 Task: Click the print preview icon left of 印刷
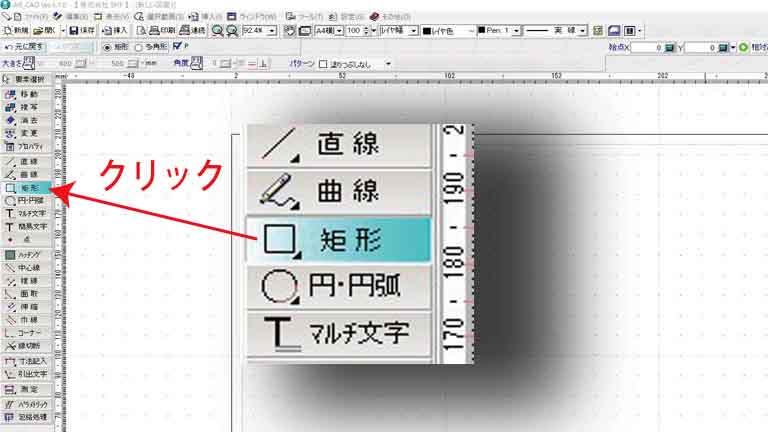[x=142, y=30]
